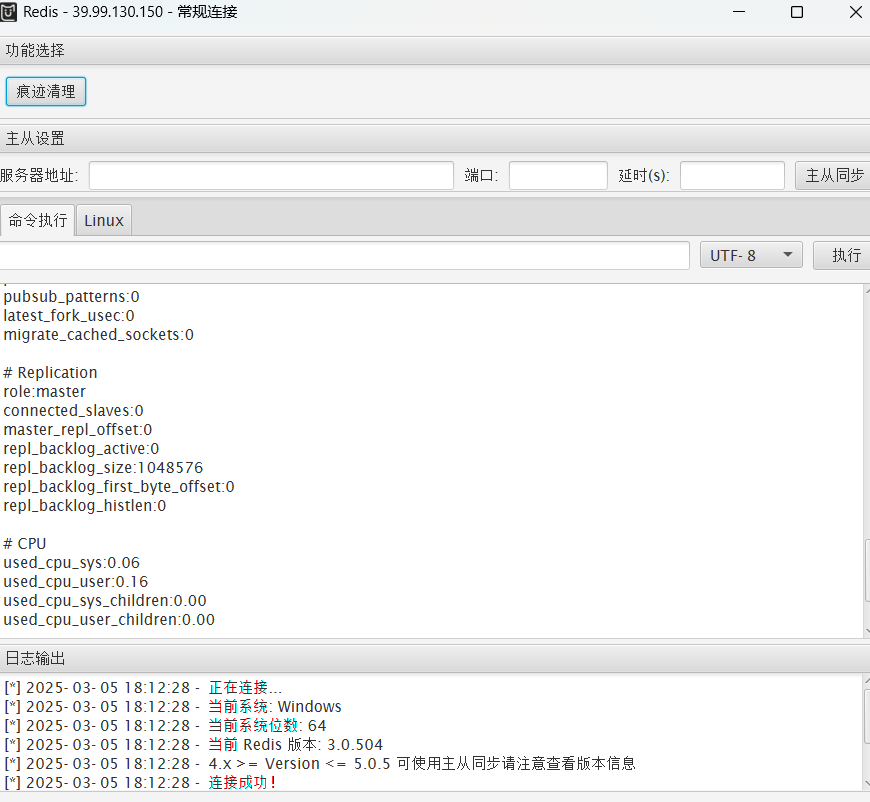Open the Linux tab
Screen dimensions: 870x802
point(104,220)
